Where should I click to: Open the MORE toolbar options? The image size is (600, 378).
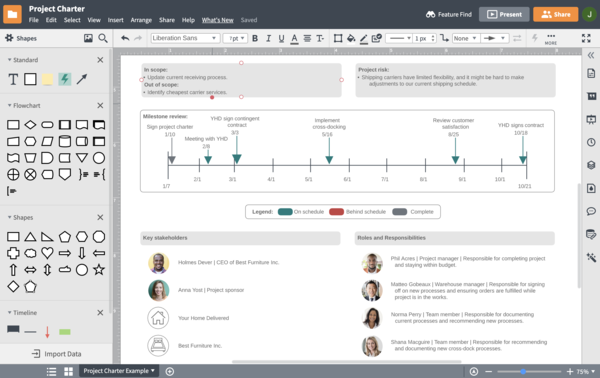coord(551,39)
